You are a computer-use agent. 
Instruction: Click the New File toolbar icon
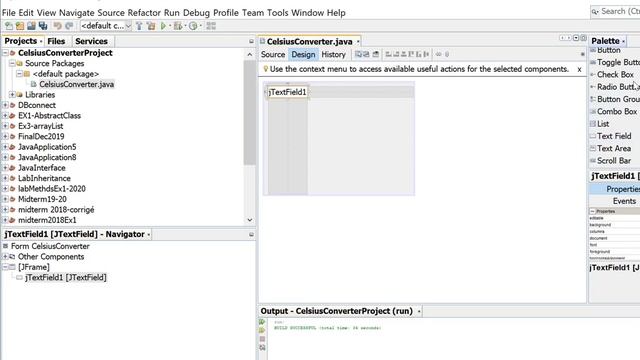click(x=9, y=26)
